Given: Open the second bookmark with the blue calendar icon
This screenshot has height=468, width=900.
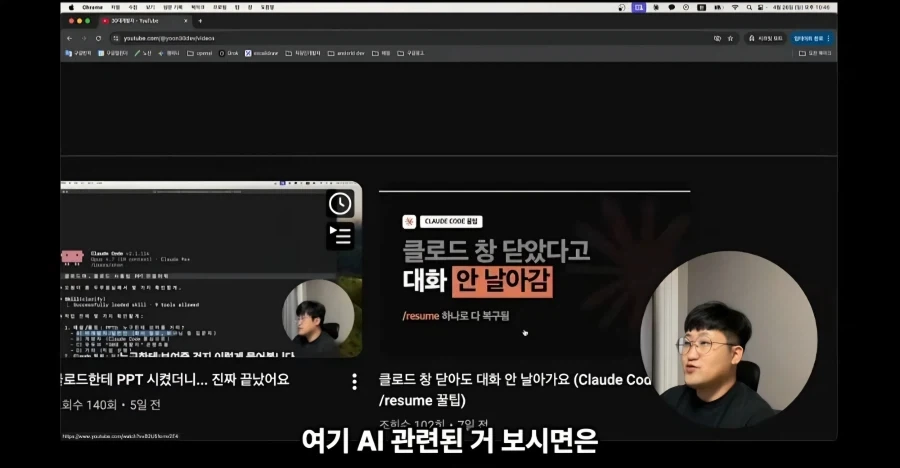Looking at the screenshot, I should (113, 53).
